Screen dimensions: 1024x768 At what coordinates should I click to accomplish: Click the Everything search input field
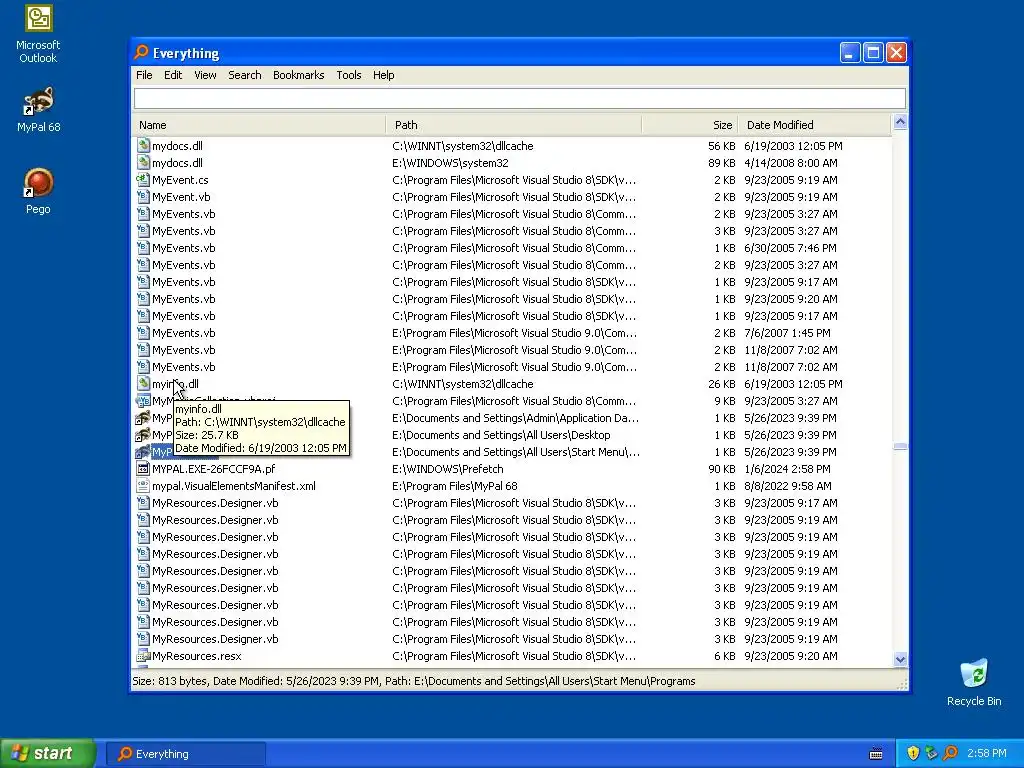tap(520, 99)
